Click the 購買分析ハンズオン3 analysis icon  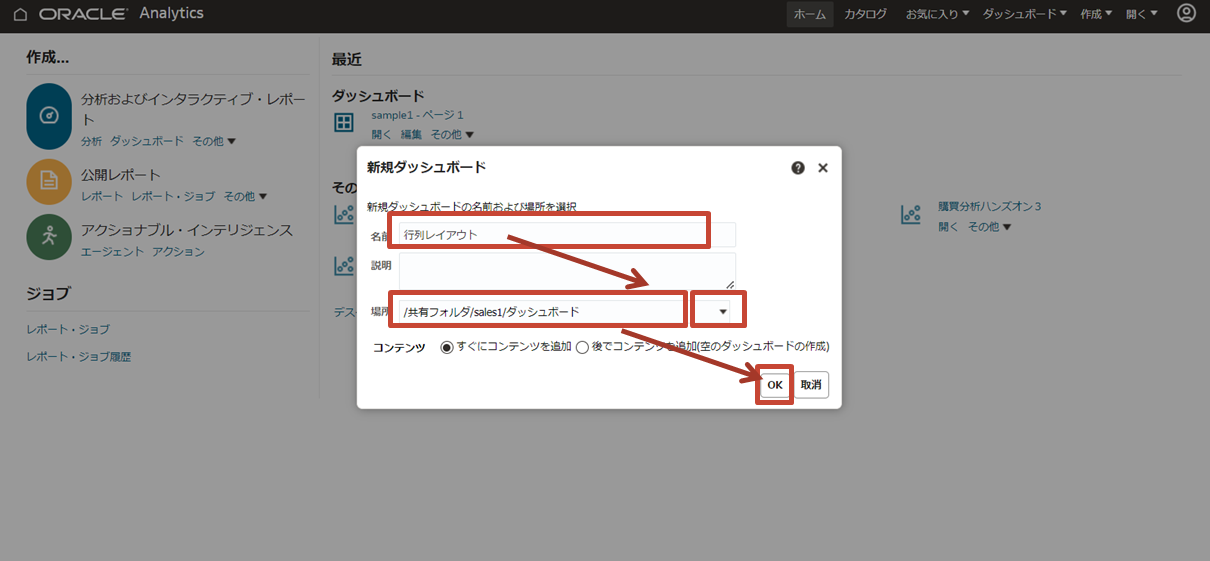[911, 215]
